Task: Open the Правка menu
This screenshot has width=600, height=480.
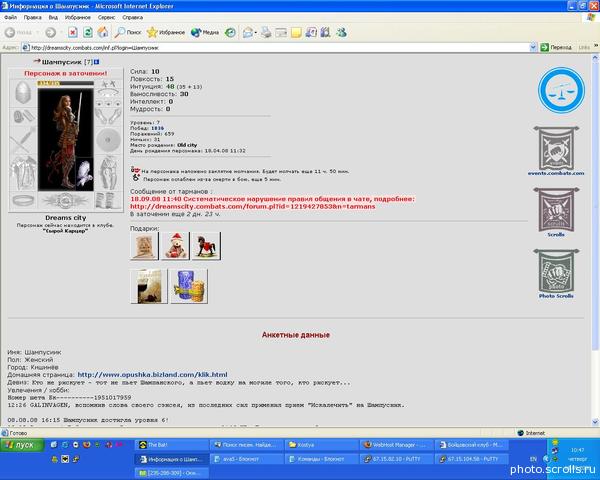Action: (33, 18)
